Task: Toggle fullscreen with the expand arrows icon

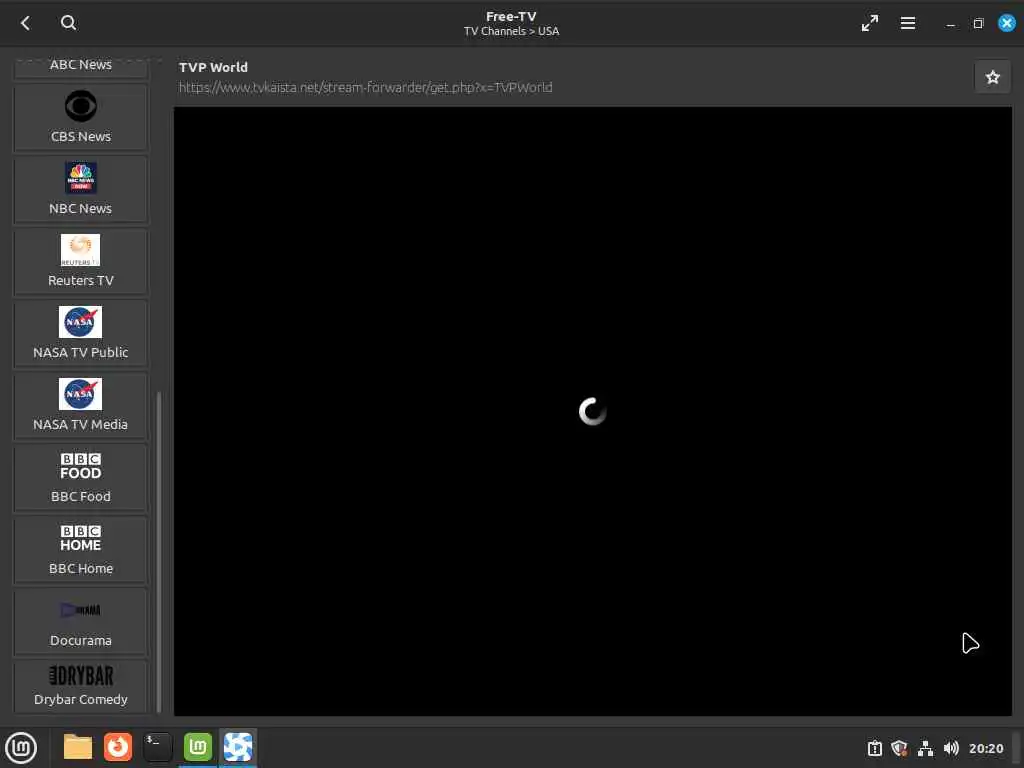Action: click(x=869, y=24)
